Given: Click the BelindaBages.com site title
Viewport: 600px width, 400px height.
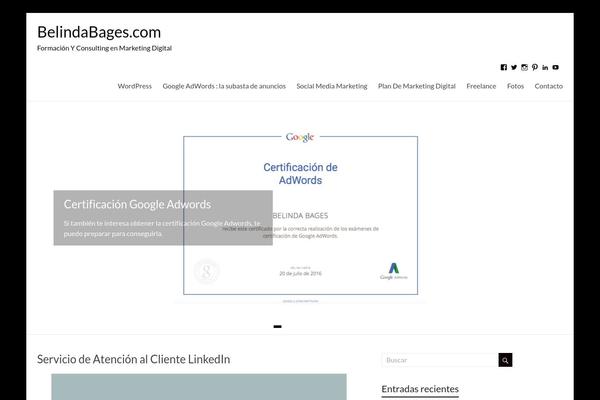Looking at the screenshot, I should [99, 32].
